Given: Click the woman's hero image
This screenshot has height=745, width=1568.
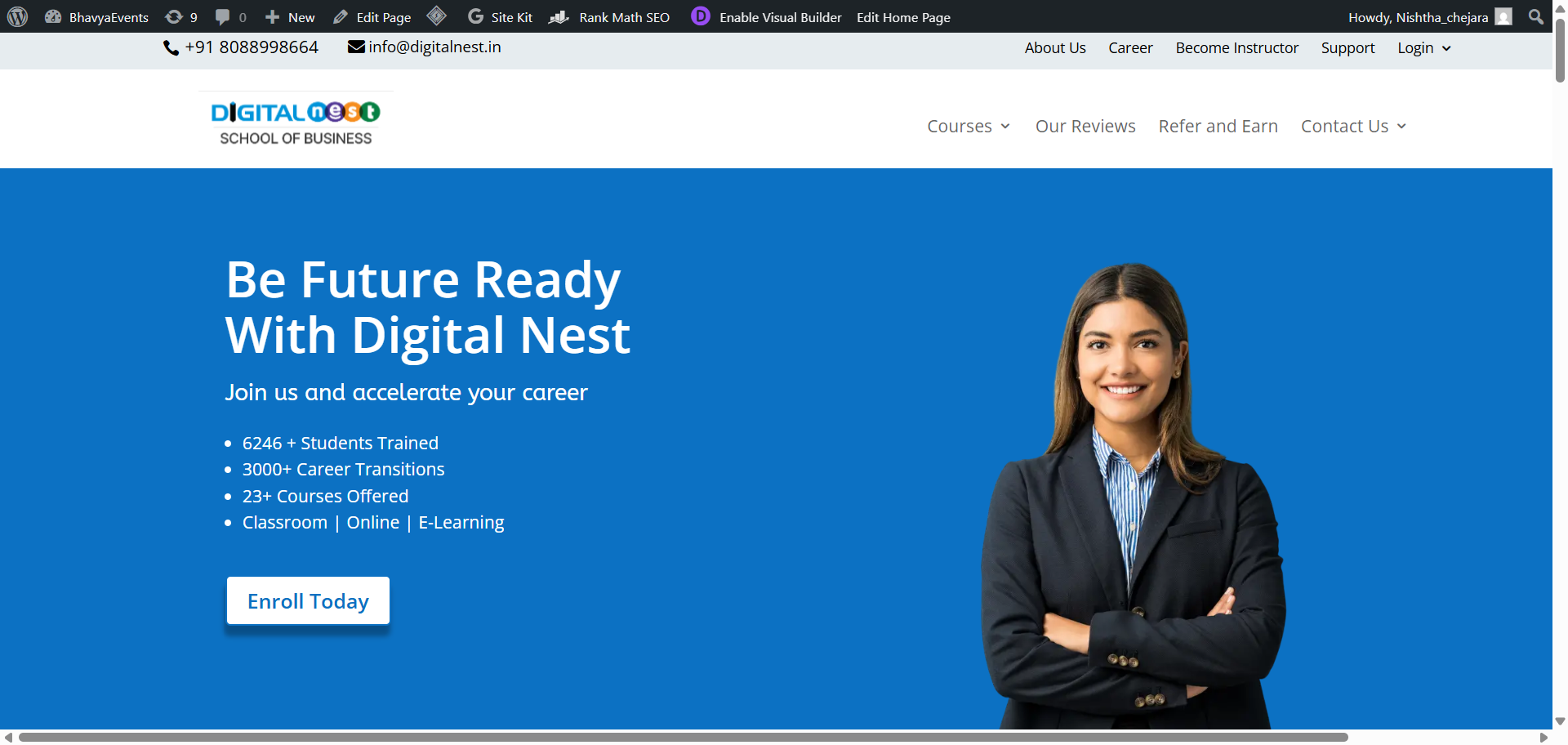Looking at the screenshot, I should (1133, 496).
